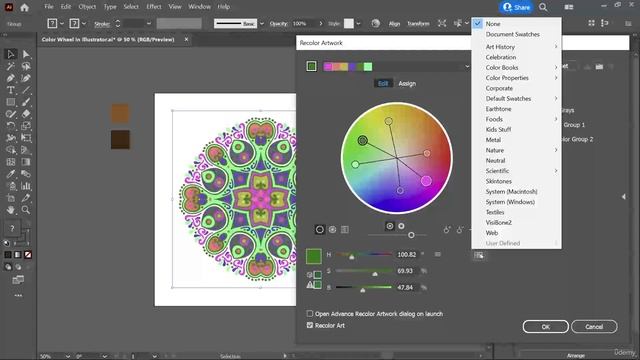Uncheck the Recolor Art checkbox
This screenshot has width=640, height=360.
point(310,325)
